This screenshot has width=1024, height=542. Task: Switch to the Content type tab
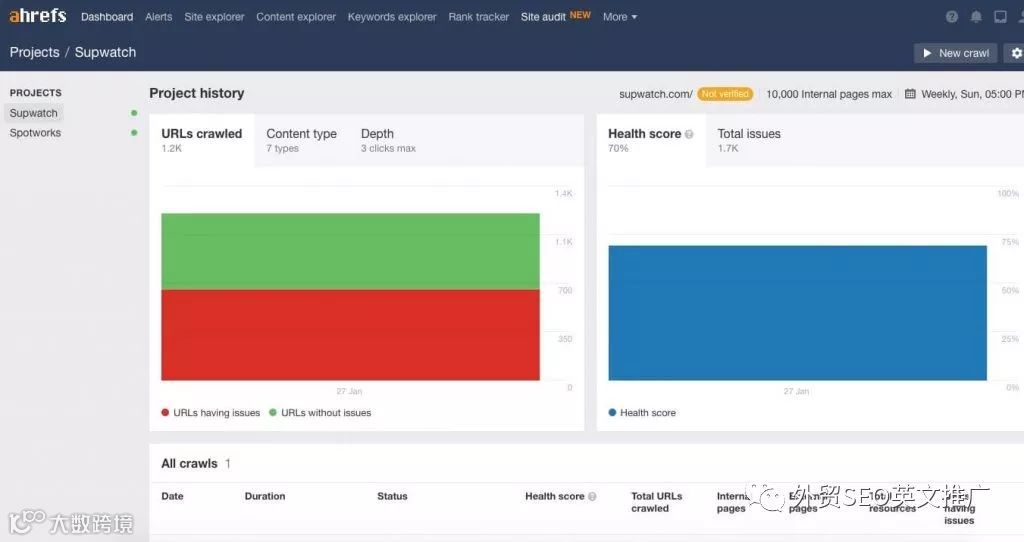(x=301, y=140)
